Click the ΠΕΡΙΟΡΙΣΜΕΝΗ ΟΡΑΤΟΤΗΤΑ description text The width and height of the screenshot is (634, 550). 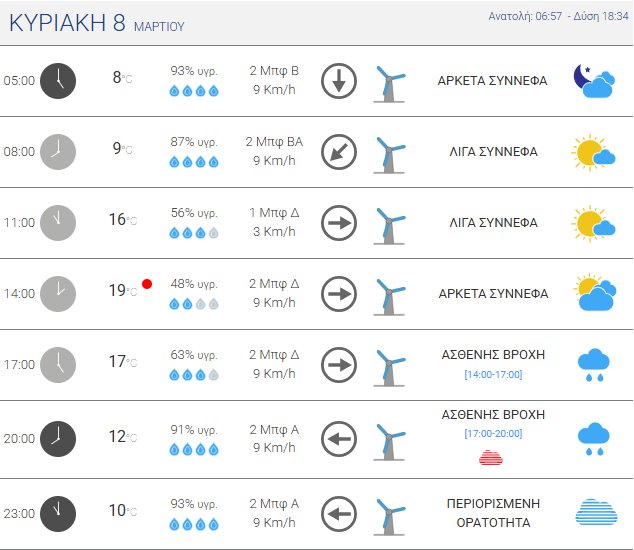coord(492,513)
